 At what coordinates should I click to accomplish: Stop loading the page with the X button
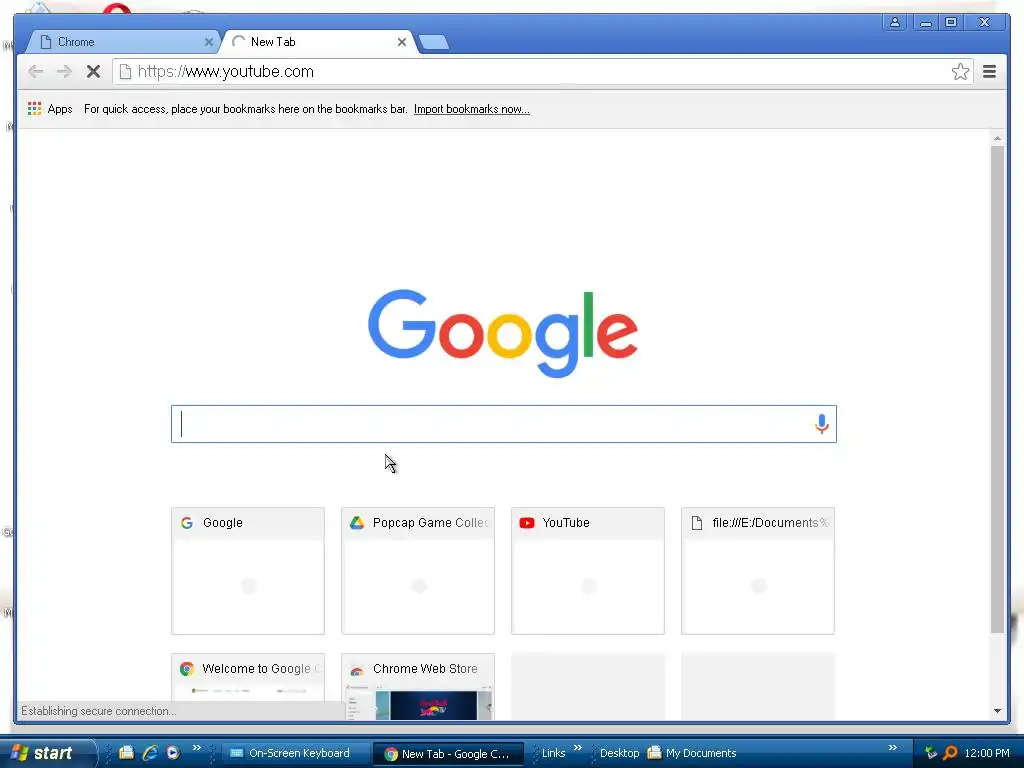tap(93, 72)
